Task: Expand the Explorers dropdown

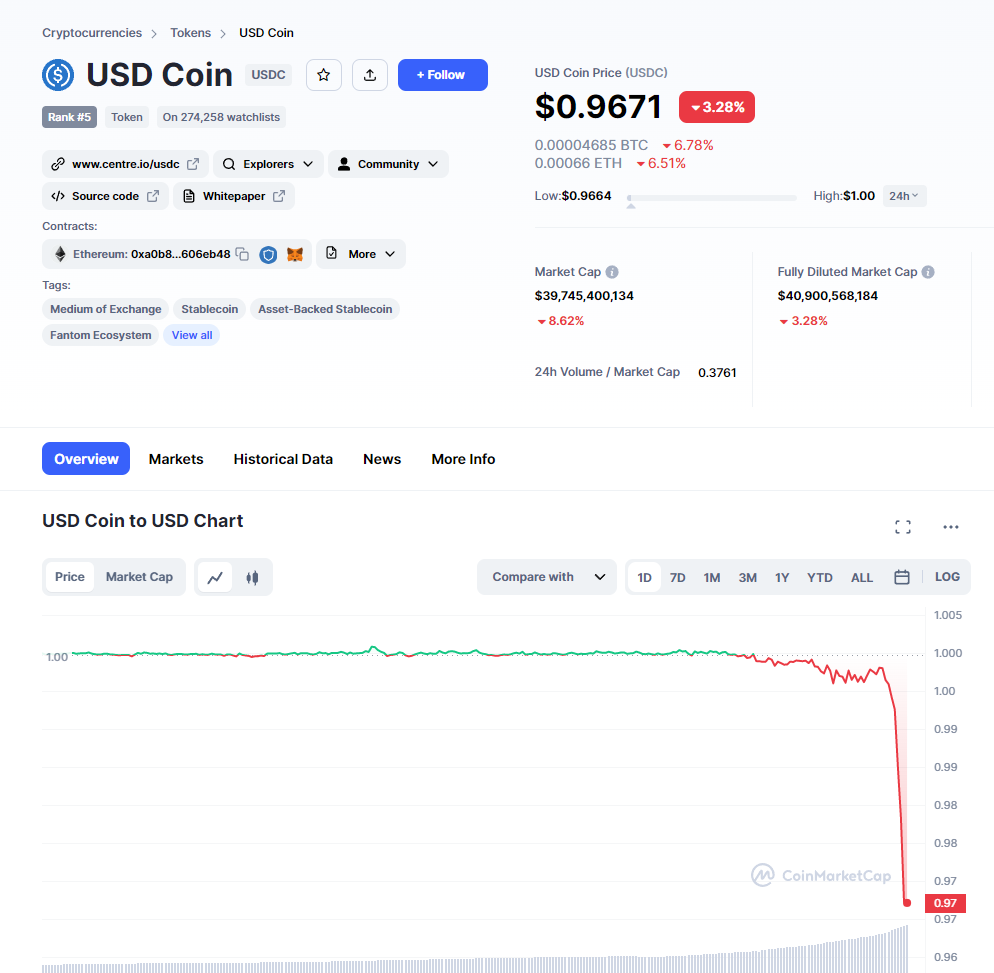Action: (268, 164)
